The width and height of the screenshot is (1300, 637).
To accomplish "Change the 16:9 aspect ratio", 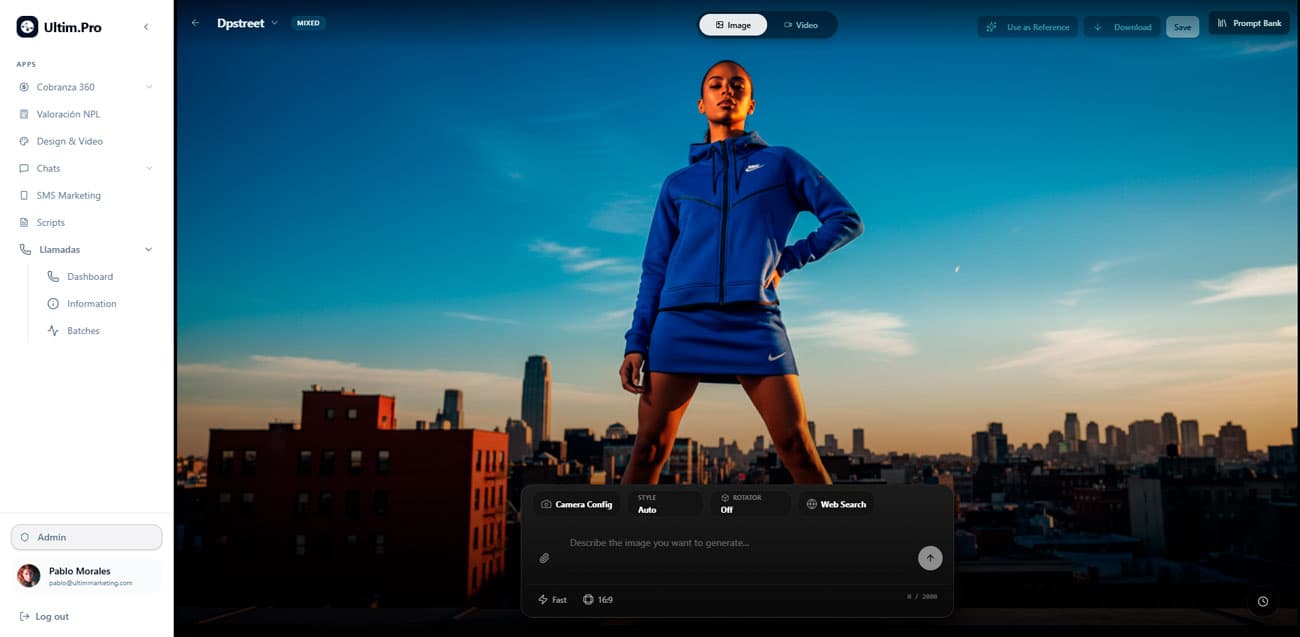I will pos(598,600).
